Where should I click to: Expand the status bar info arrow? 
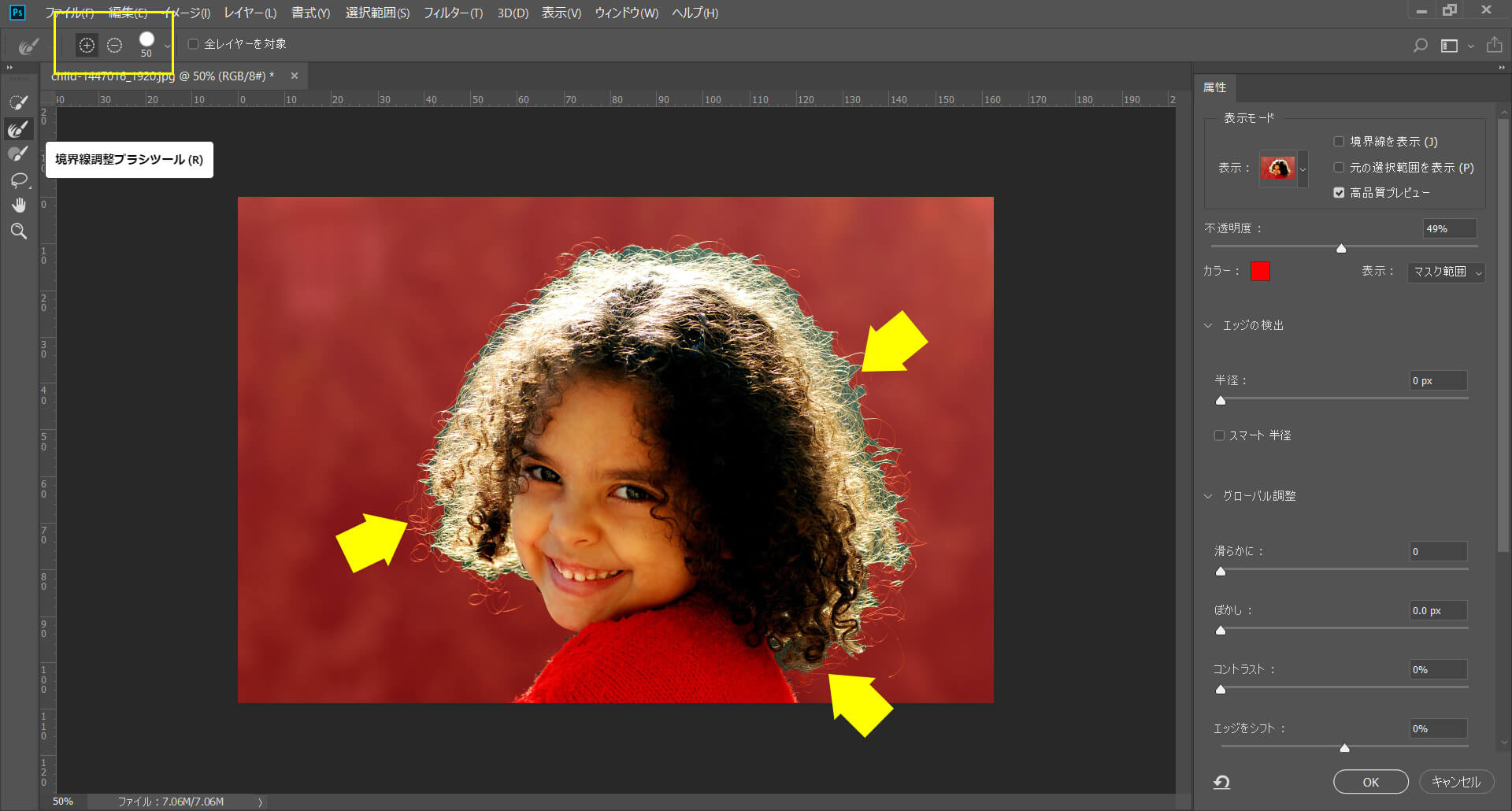click(260, 802)
